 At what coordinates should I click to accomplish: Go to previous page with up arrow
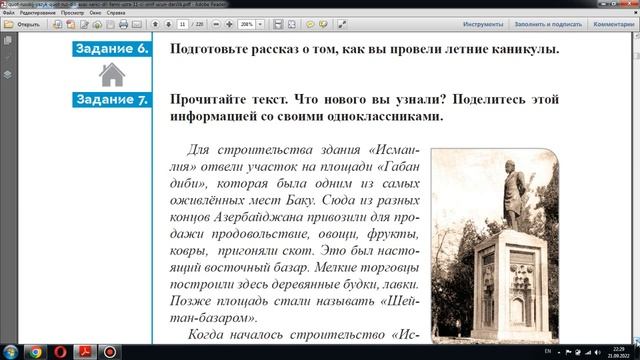155,24
